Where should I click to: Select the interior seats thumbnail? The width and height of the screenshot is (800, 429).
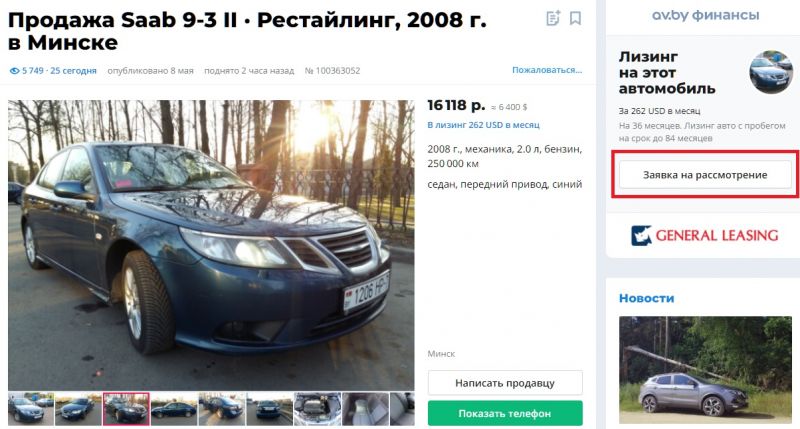pos(365,409)
